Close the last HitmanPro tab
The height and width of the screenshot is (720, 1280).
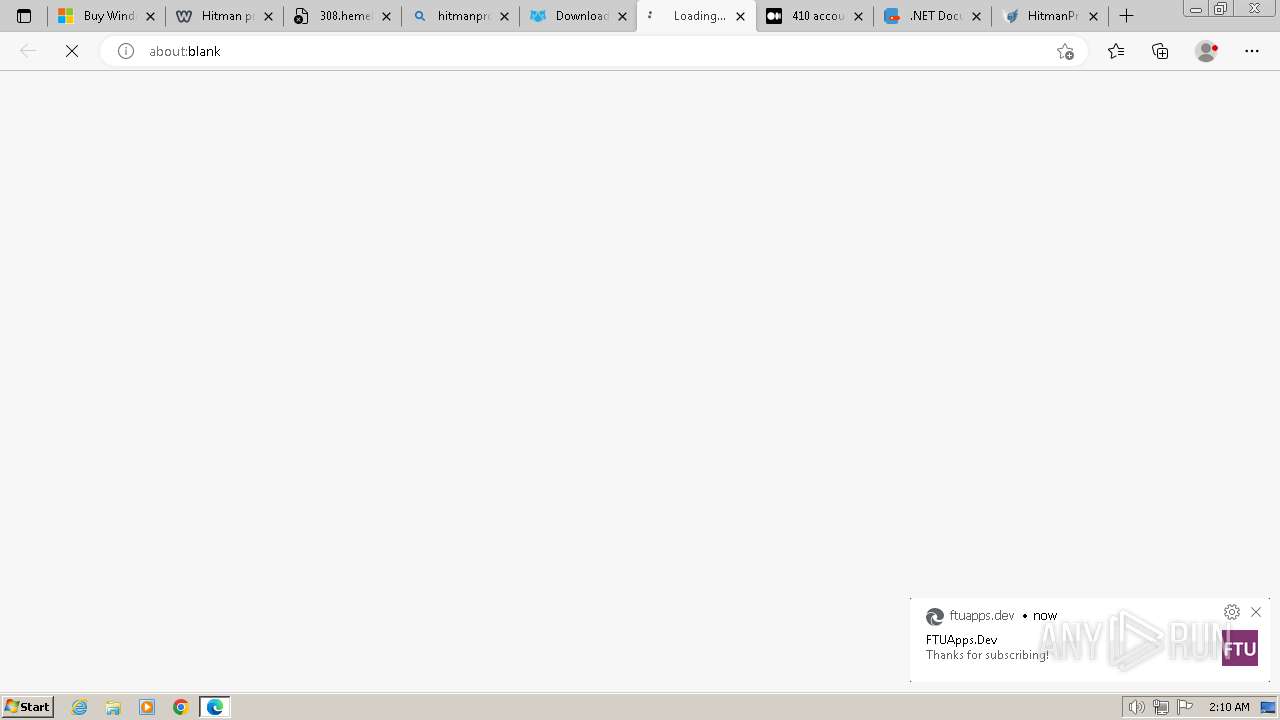tap(1094, 16)
